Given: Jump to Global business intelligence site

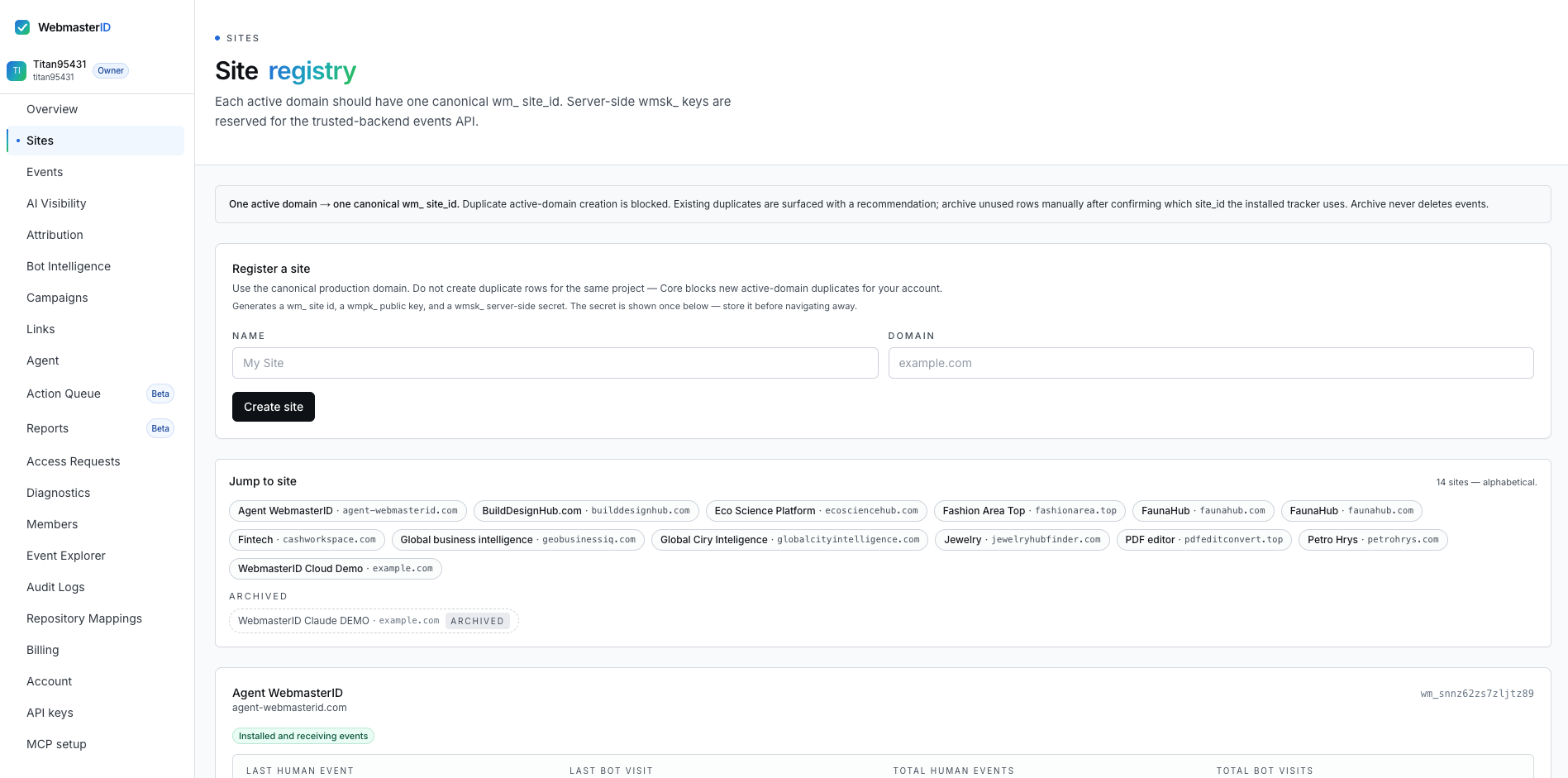Looking at the screenshot, I should pos(518,540).
